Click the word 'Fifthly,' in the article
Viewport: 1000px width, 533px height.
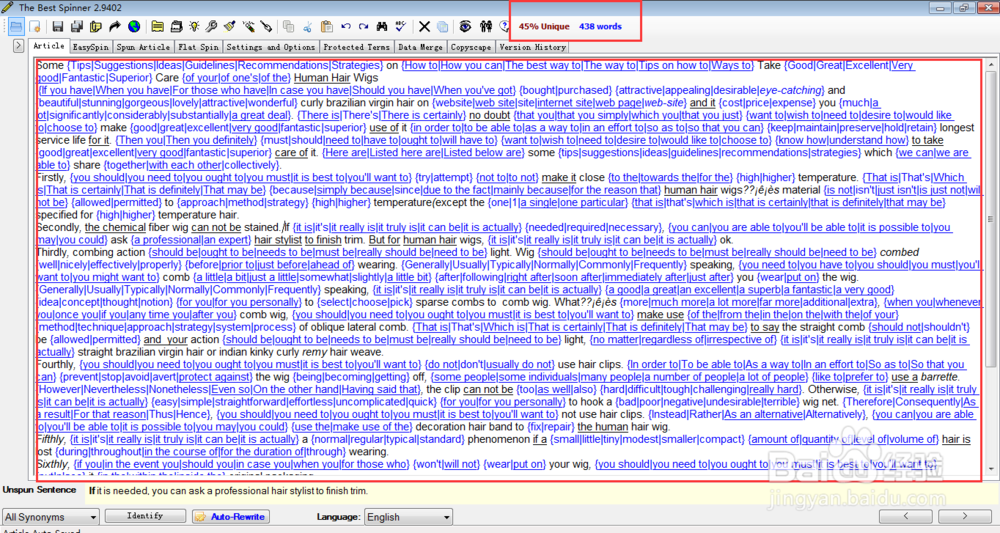click(x=51, y=439)
